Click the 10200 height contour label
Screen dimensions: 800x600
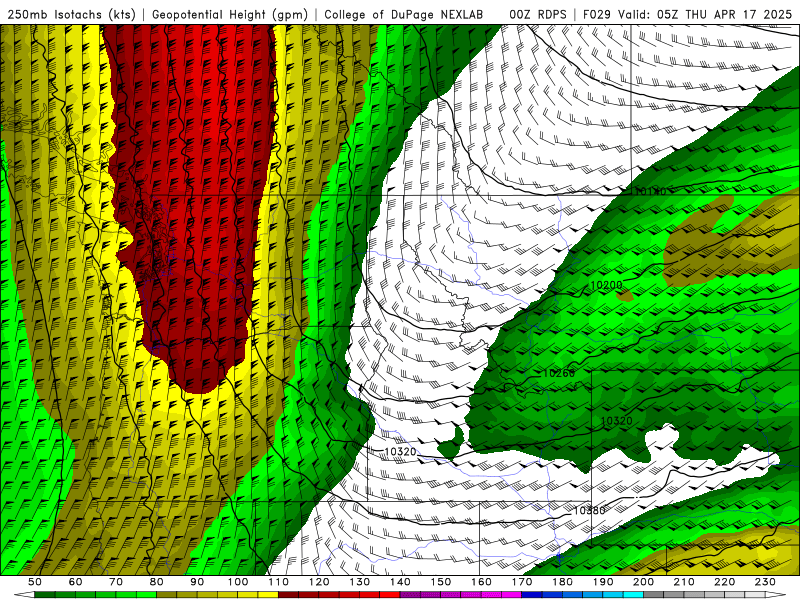606,285
